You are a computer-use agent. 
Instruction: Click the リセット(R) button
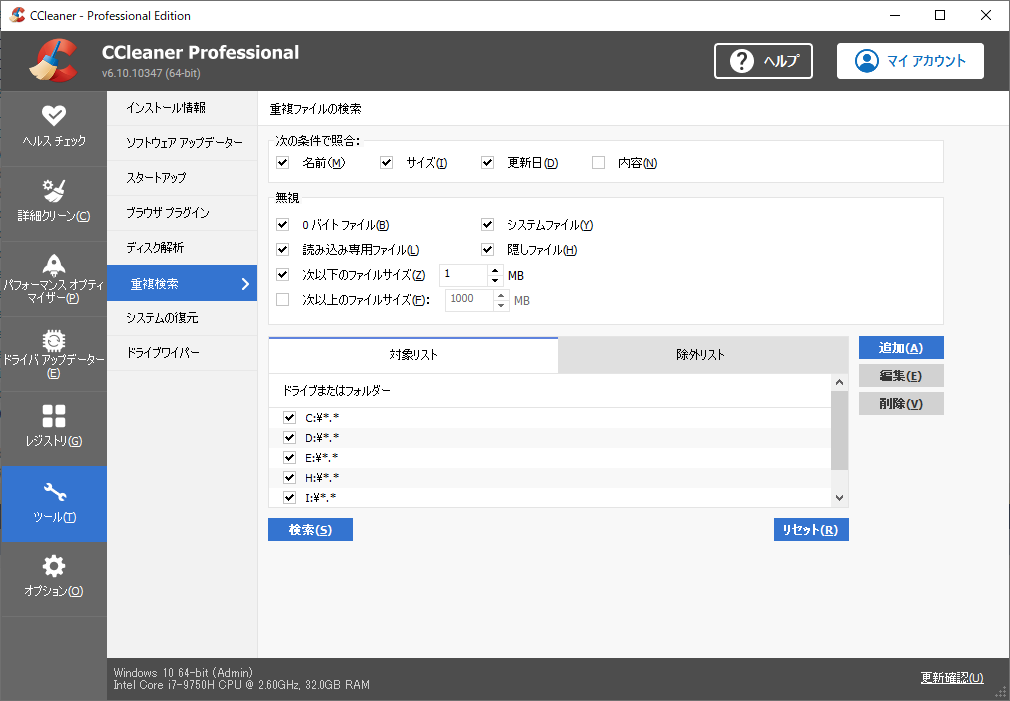tap(811, 530)
